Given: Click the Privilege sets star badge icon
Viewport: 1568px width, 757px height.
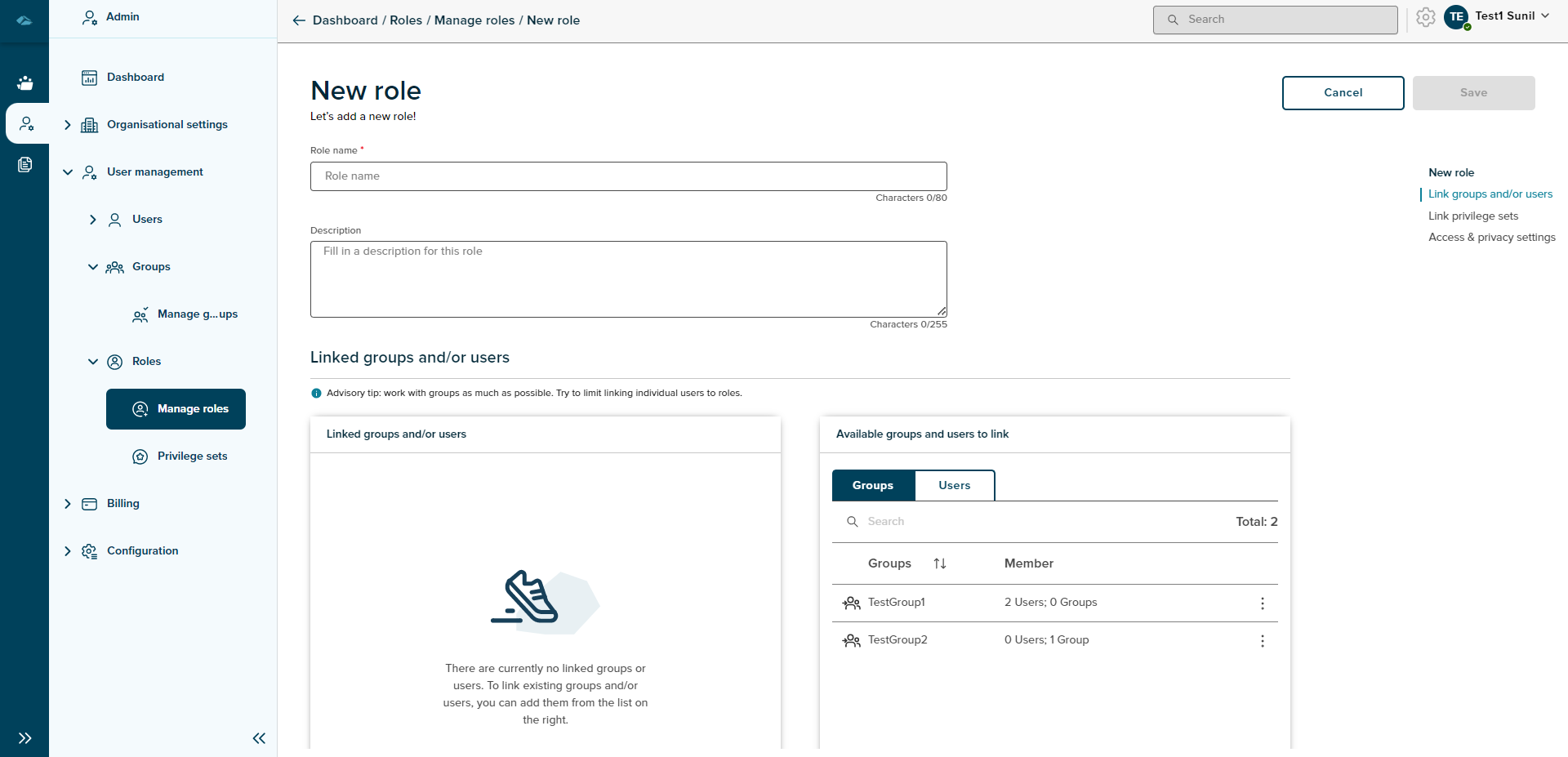Looking at the screenshot, I should (140, 456).
